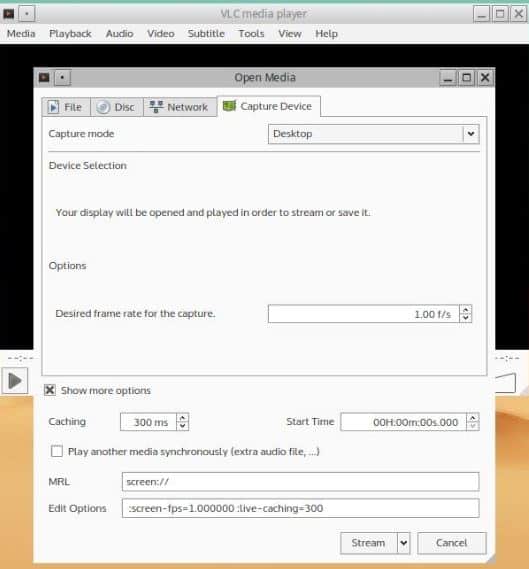529x569 pixels.
Task: Click the Cancel button
Action: (x=452, y=543)
